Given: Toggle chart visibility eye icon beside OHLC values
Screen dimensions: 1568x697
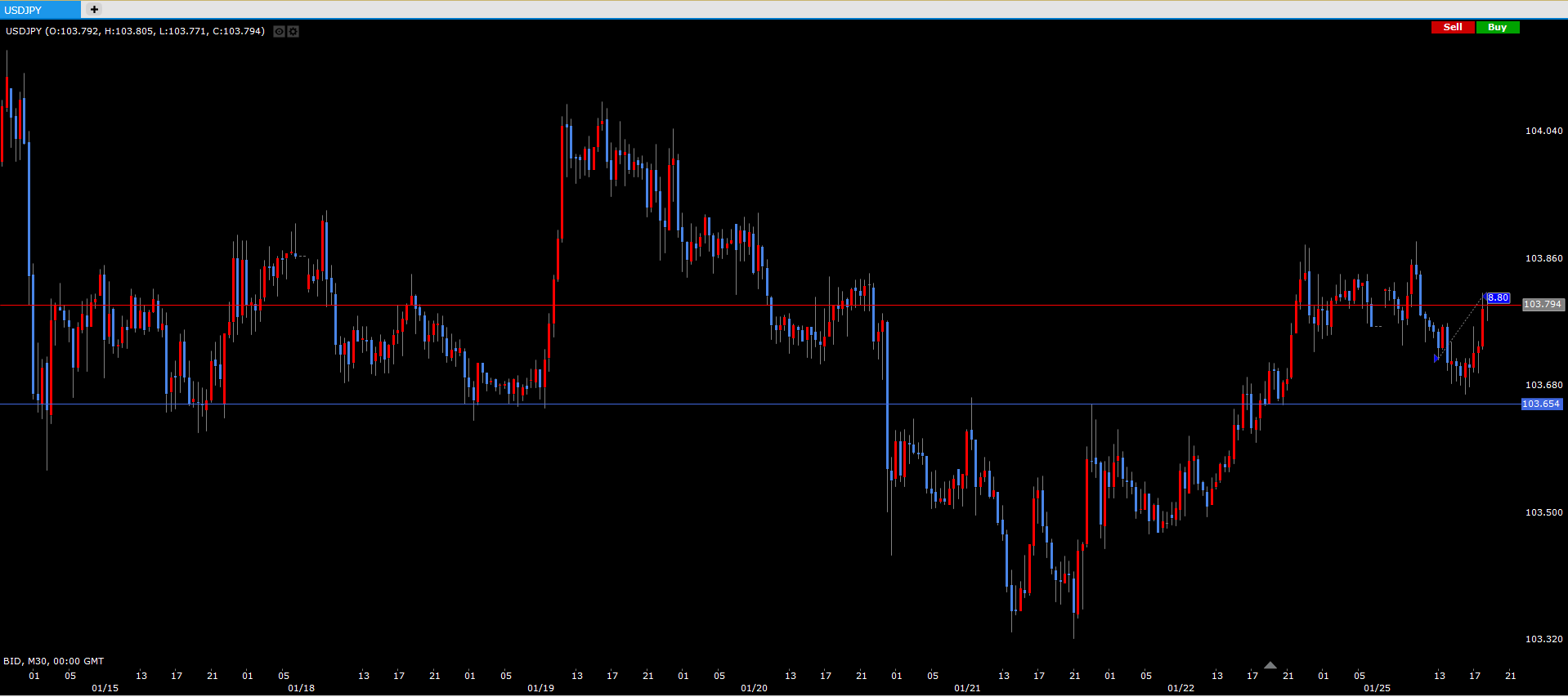Looking at the screenshot, I should pyautogui.click(x=279, y=32).
